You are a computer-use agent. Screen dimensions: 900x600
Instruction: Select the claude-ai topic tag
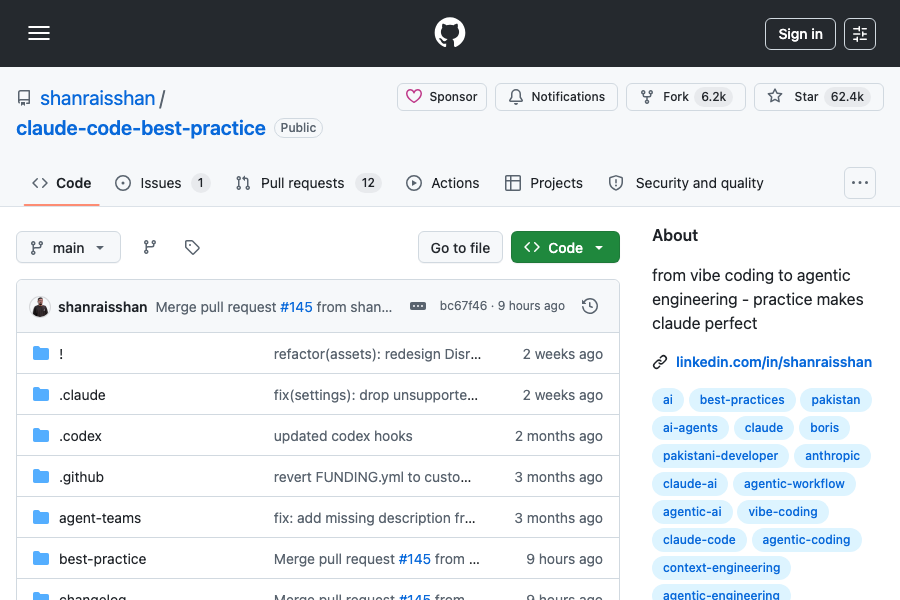690,484
